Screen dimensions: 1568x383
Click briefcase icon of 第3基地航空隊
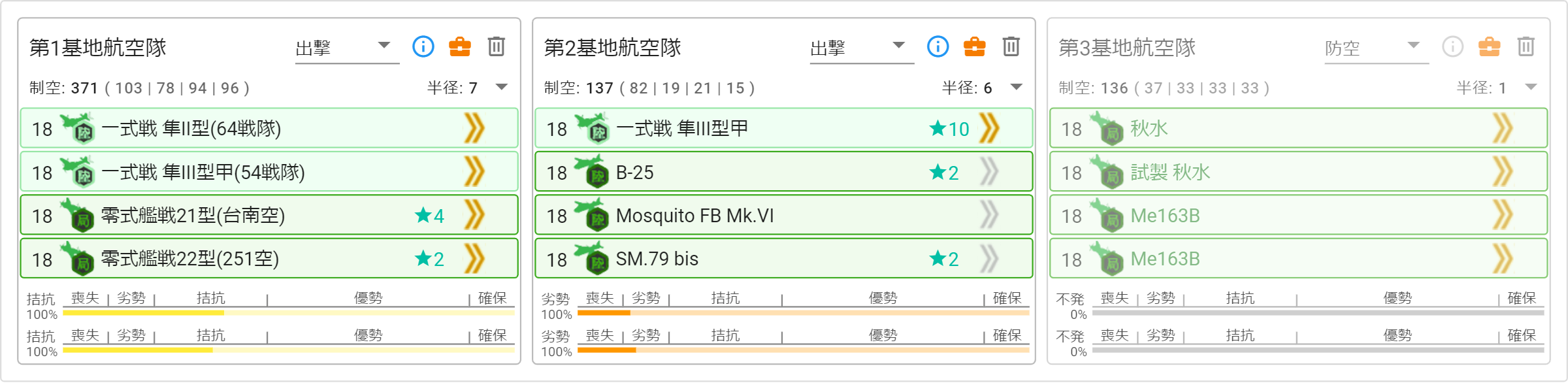click(1490, 46)
